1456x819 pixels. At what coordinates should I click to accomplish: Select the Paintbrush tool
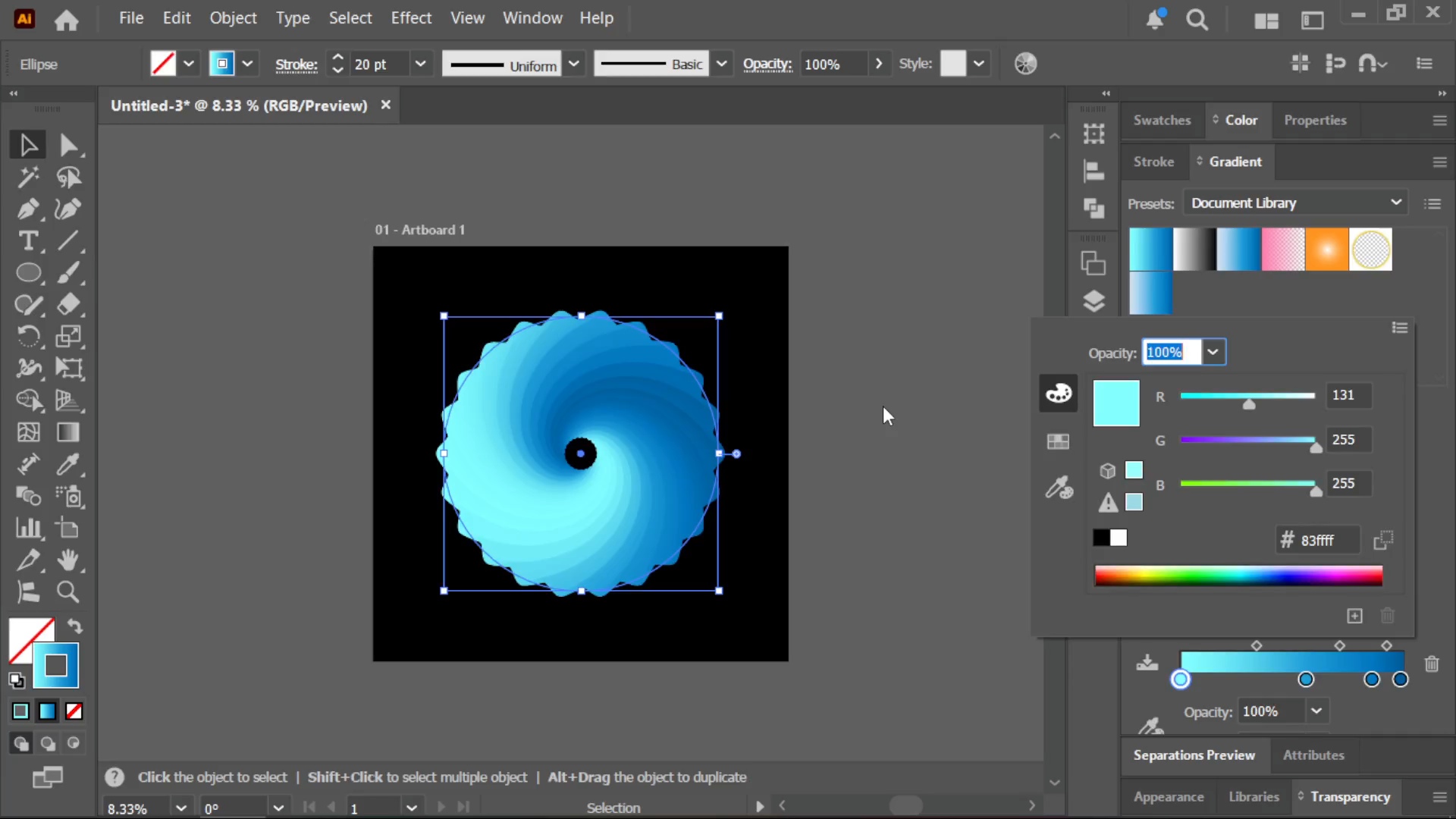68,272
